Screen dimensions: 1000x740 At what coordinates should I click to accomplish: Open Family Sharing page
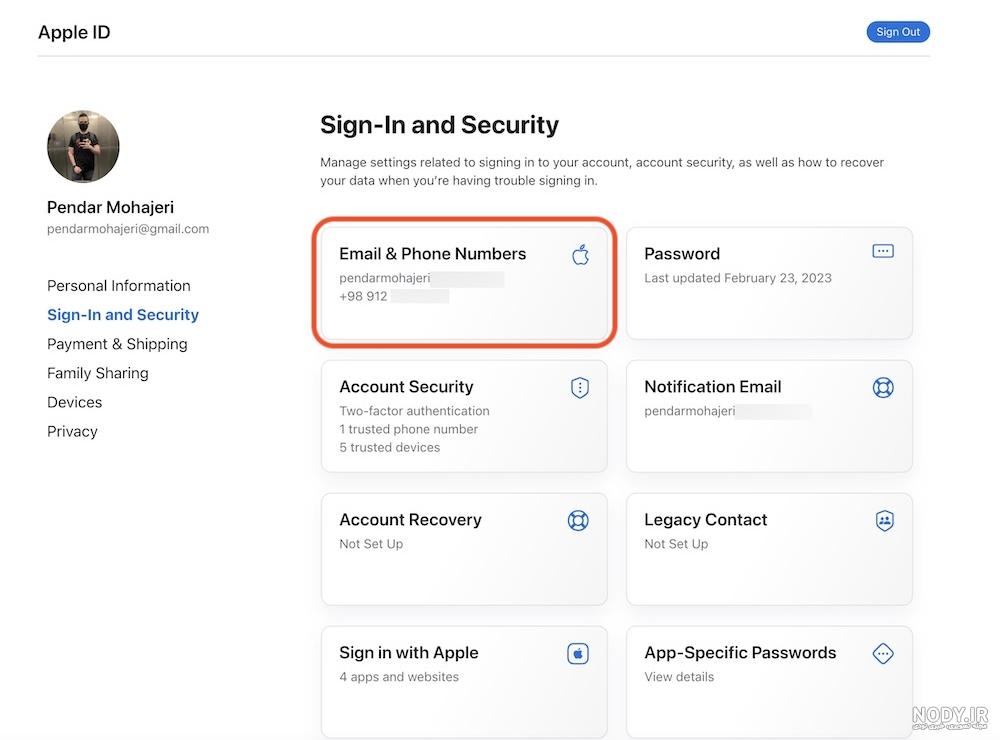click(98, 373)
